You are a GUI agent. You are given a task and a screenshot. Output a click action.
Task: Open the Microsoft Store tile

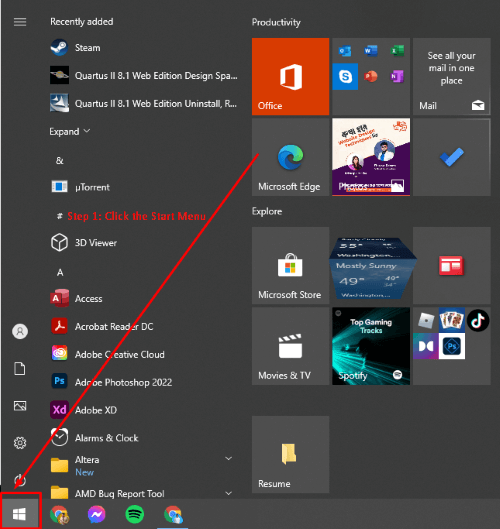[290, 265]
